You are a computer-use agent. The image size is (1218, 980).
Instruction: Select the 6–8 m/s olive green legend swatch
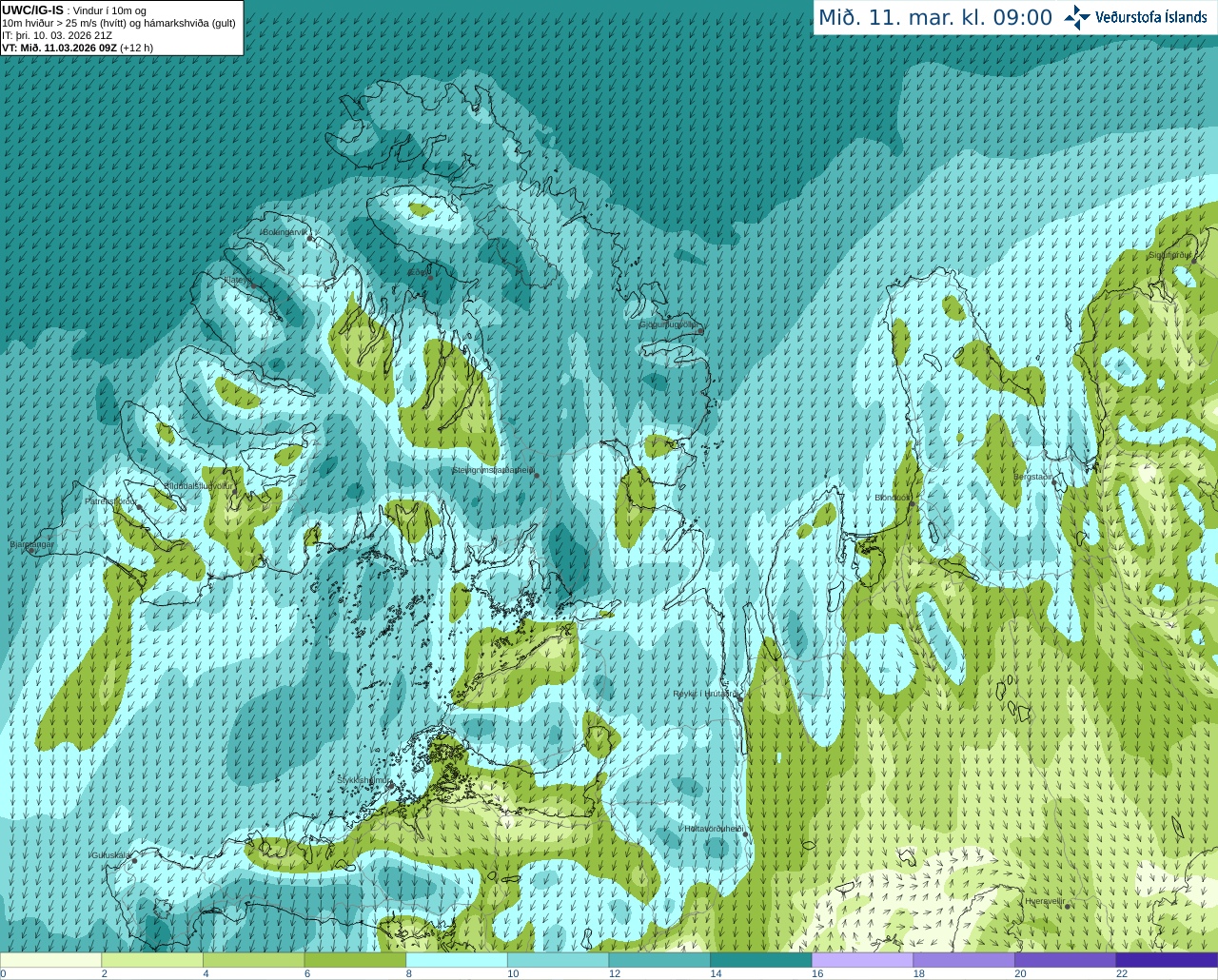pos(355,960)
